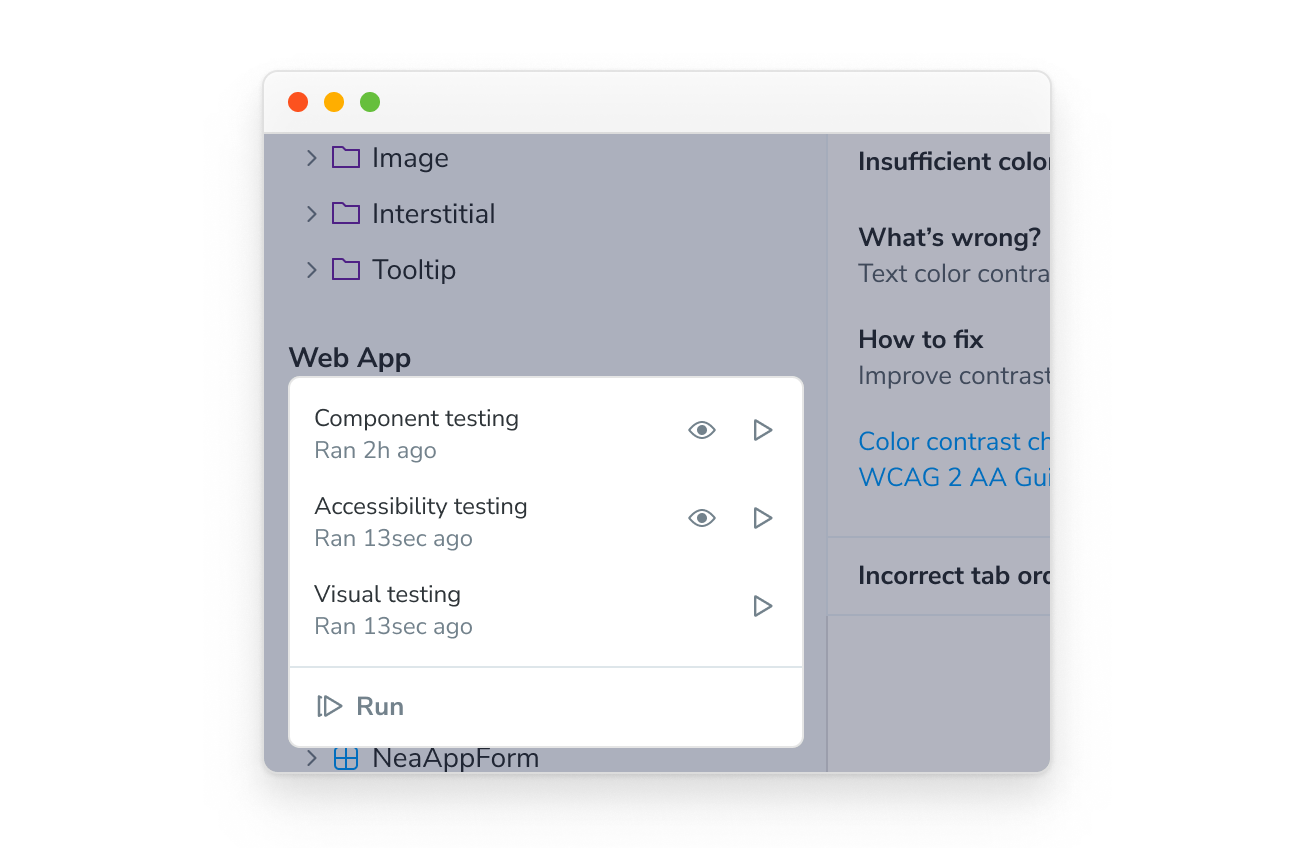
Task: Expand the Image folder
Action: click(311, 157)
